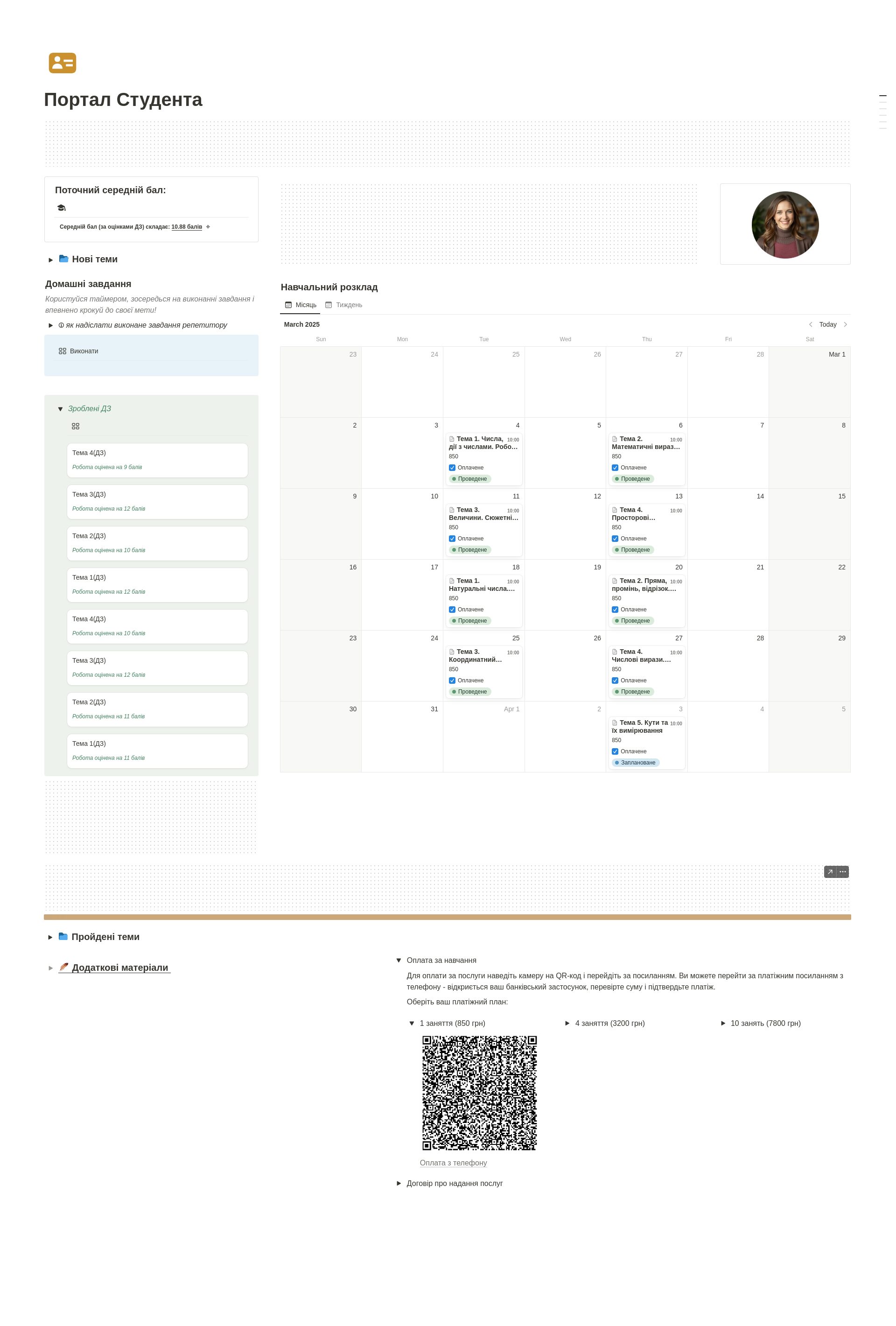
Task: Click the March 2025 month label
Action: pos(302,324)
